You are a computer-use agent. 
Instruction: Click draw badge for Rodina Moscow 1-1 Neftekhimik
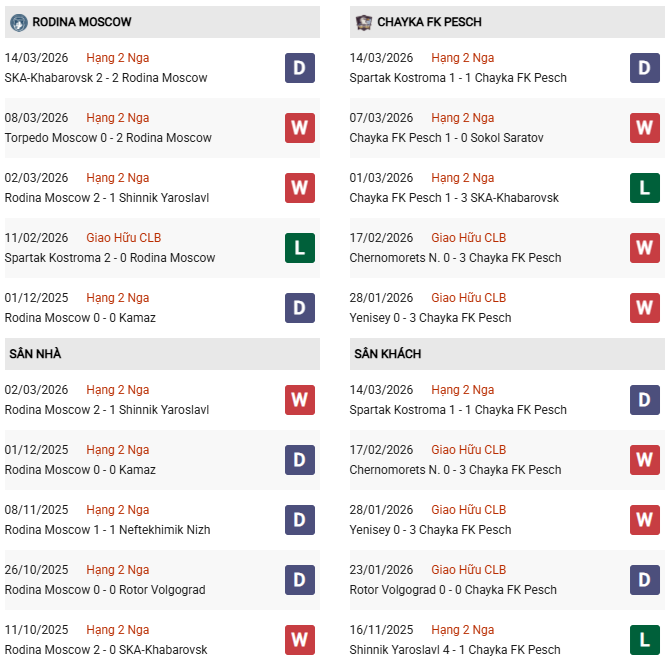[x=300, y=520]
